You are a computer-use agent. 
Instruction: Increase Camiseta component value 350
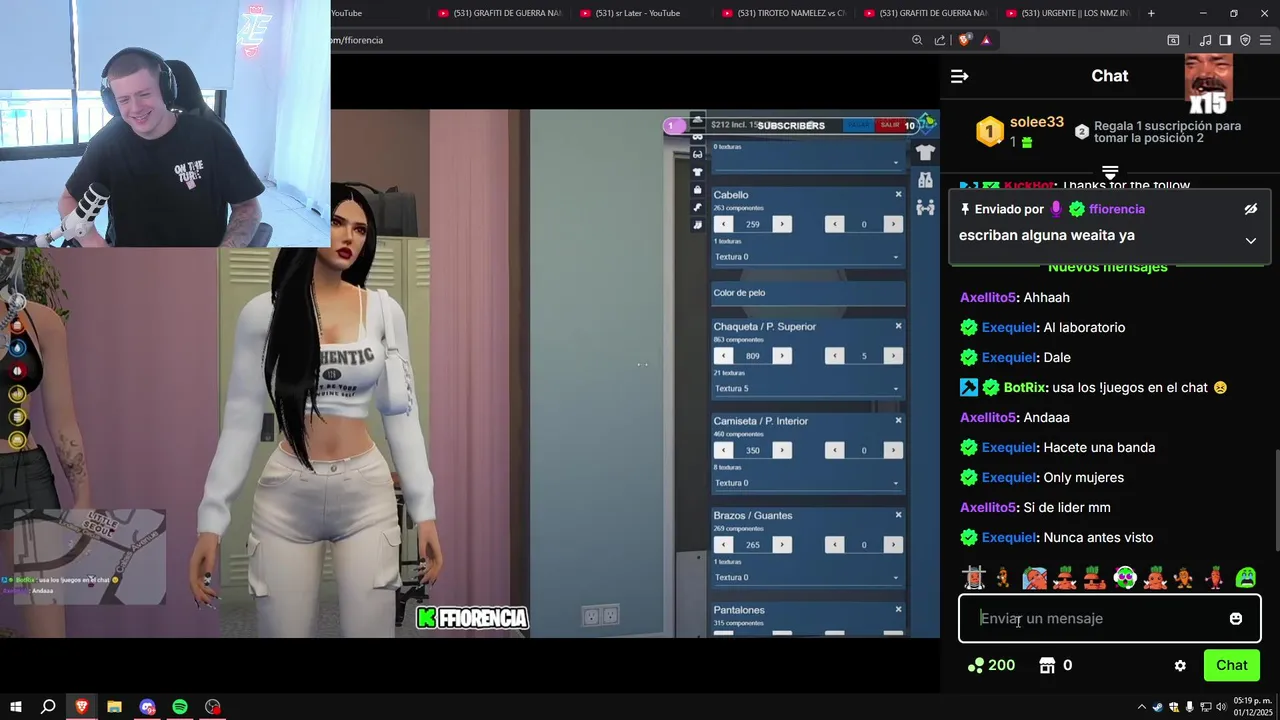point(782,450)
